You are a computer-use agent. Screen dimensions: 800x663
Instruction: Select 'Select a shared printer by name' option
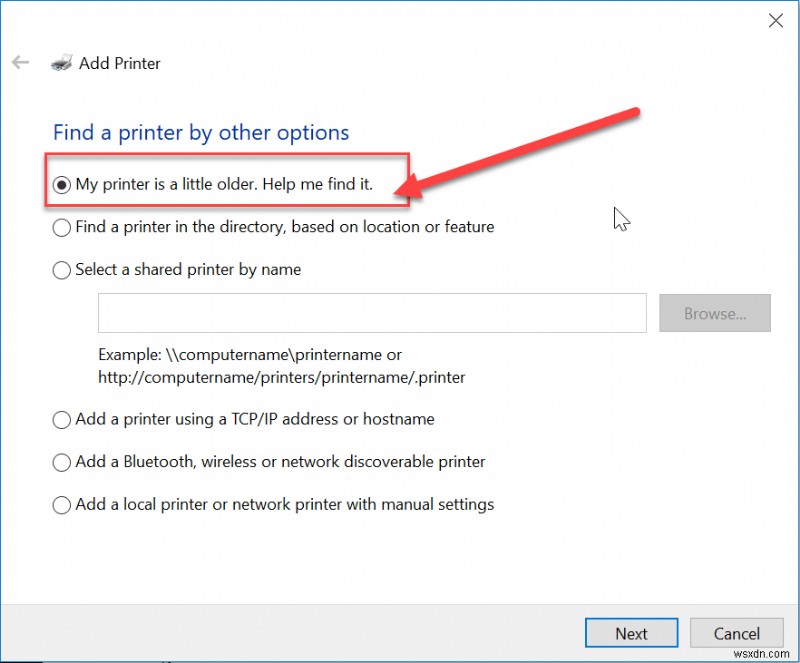[x=61, y=269]
